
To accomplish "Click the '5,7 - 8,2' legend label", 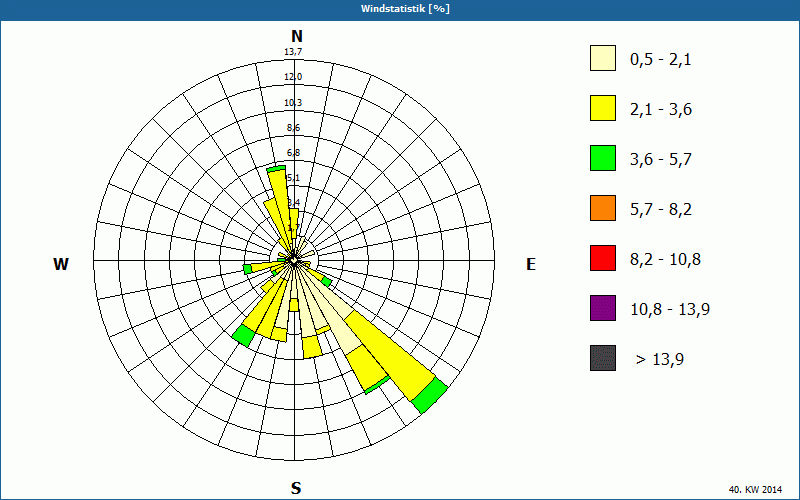I will 661,210.
